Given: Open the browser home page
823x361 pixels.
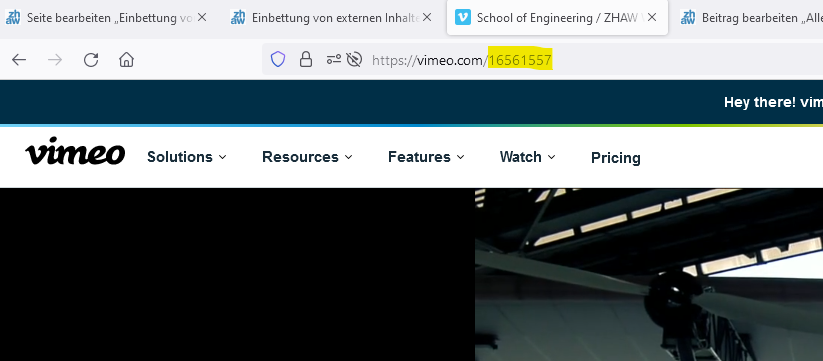Looking at the screenshot, I should tap(126, 60).
